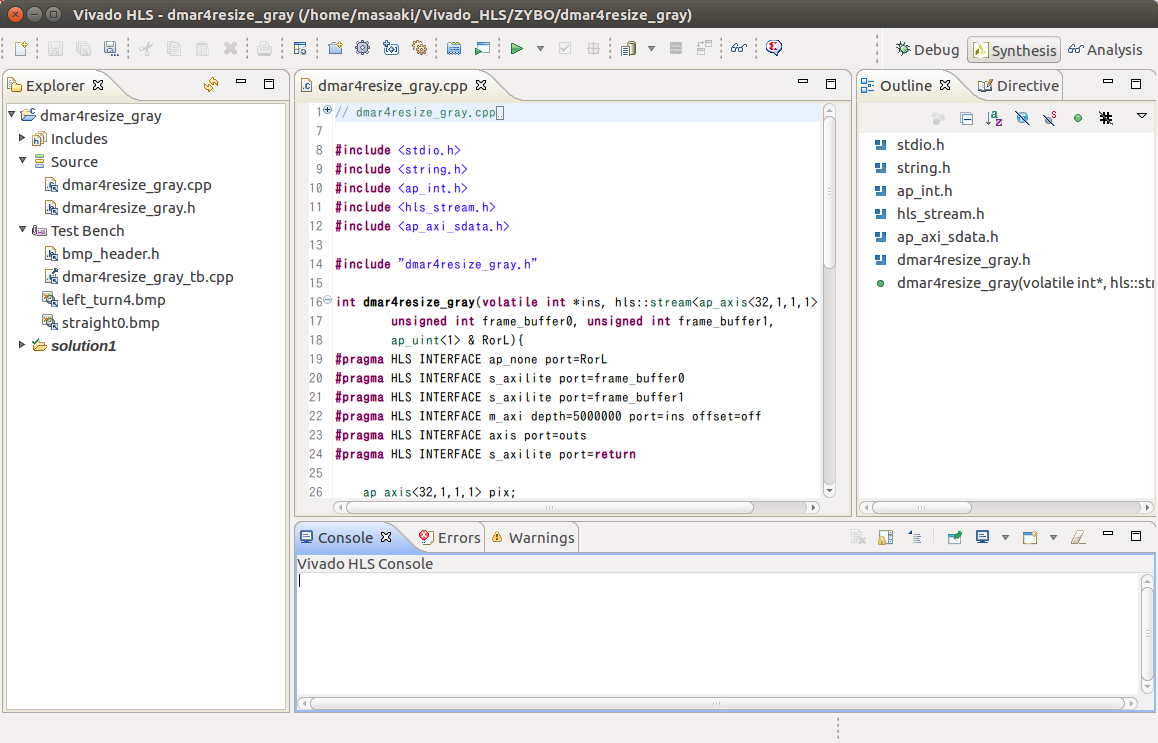Expand the Includes node
Image resolution: width=1158 pixels, height=743 pixels.
(x=22, y=138)
